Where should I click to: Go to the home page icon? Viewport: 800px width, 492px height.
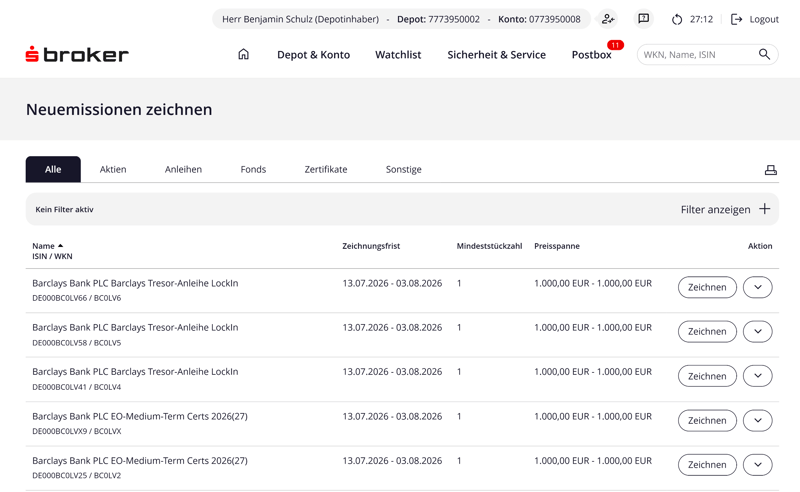[243, 54]
